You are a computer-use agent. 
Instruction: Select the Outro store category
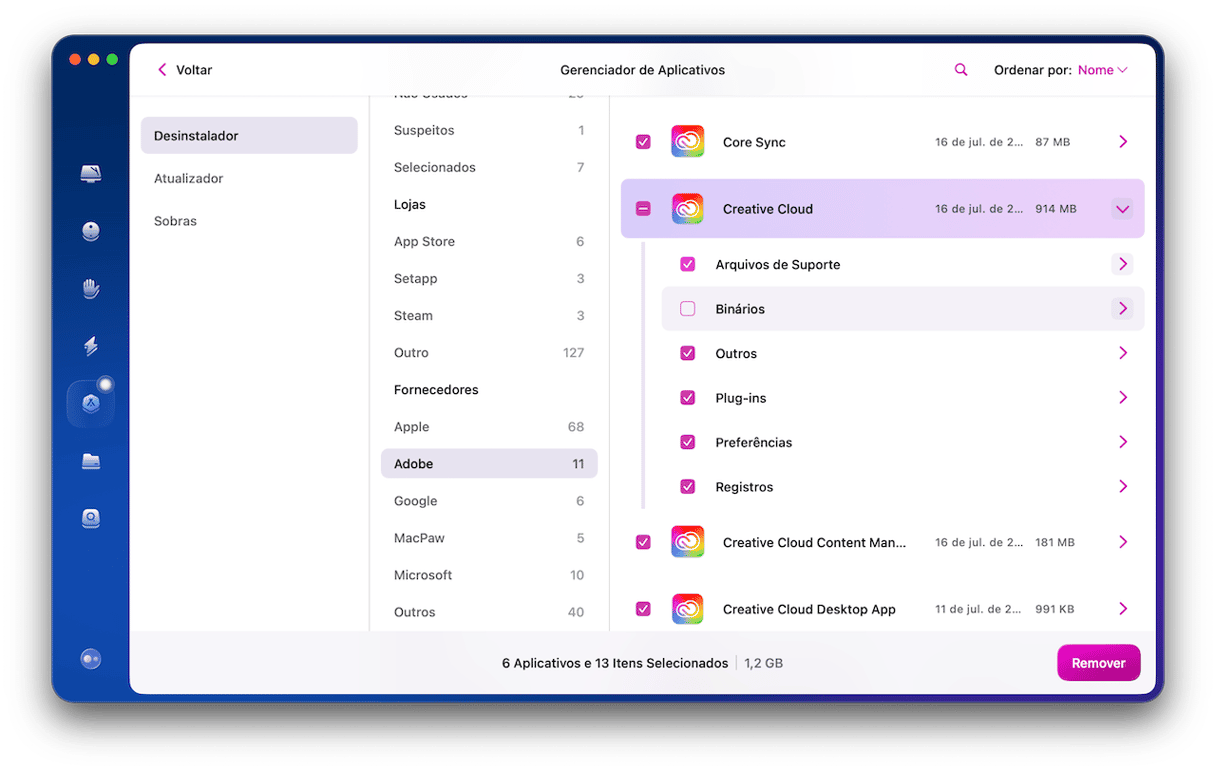[x=489, y=352]
